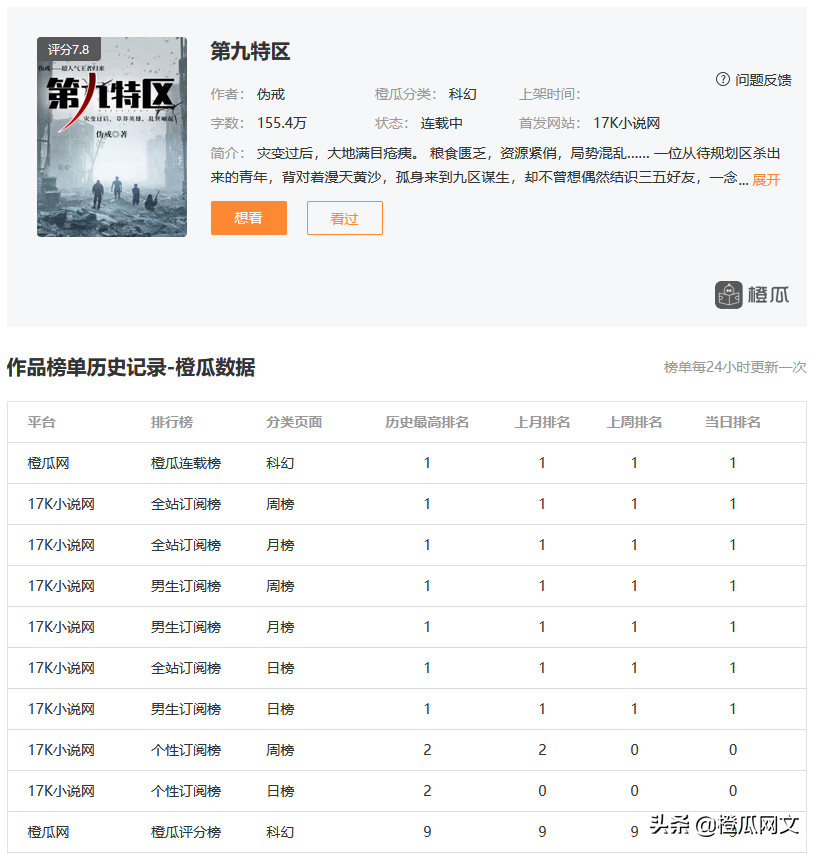Click 橙瓜网 in the 橙瓜连载榜 row
818x854 pixels.
(48, 463)
